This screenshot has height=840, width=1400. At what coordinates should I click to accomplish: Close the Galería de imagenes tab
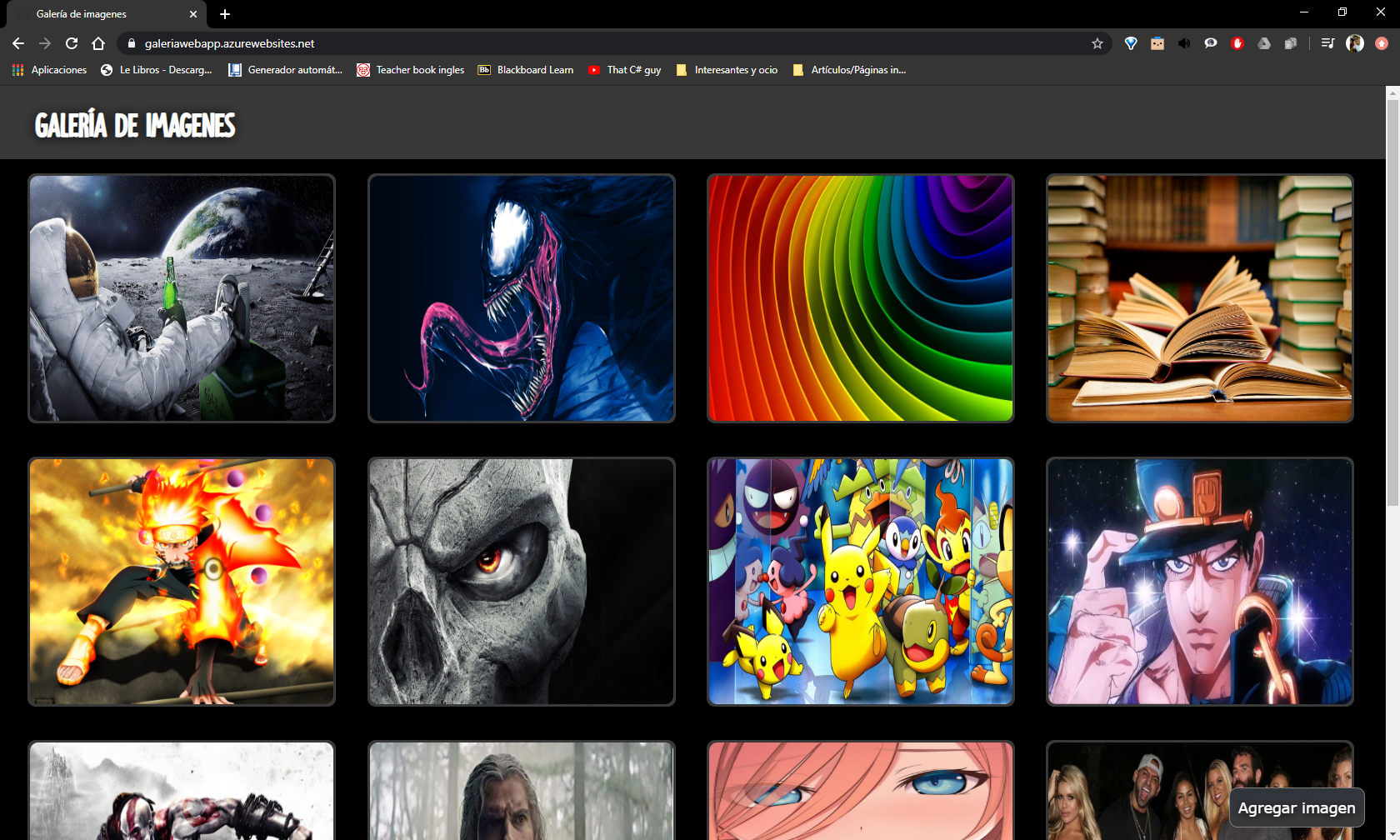pos(193,14)
